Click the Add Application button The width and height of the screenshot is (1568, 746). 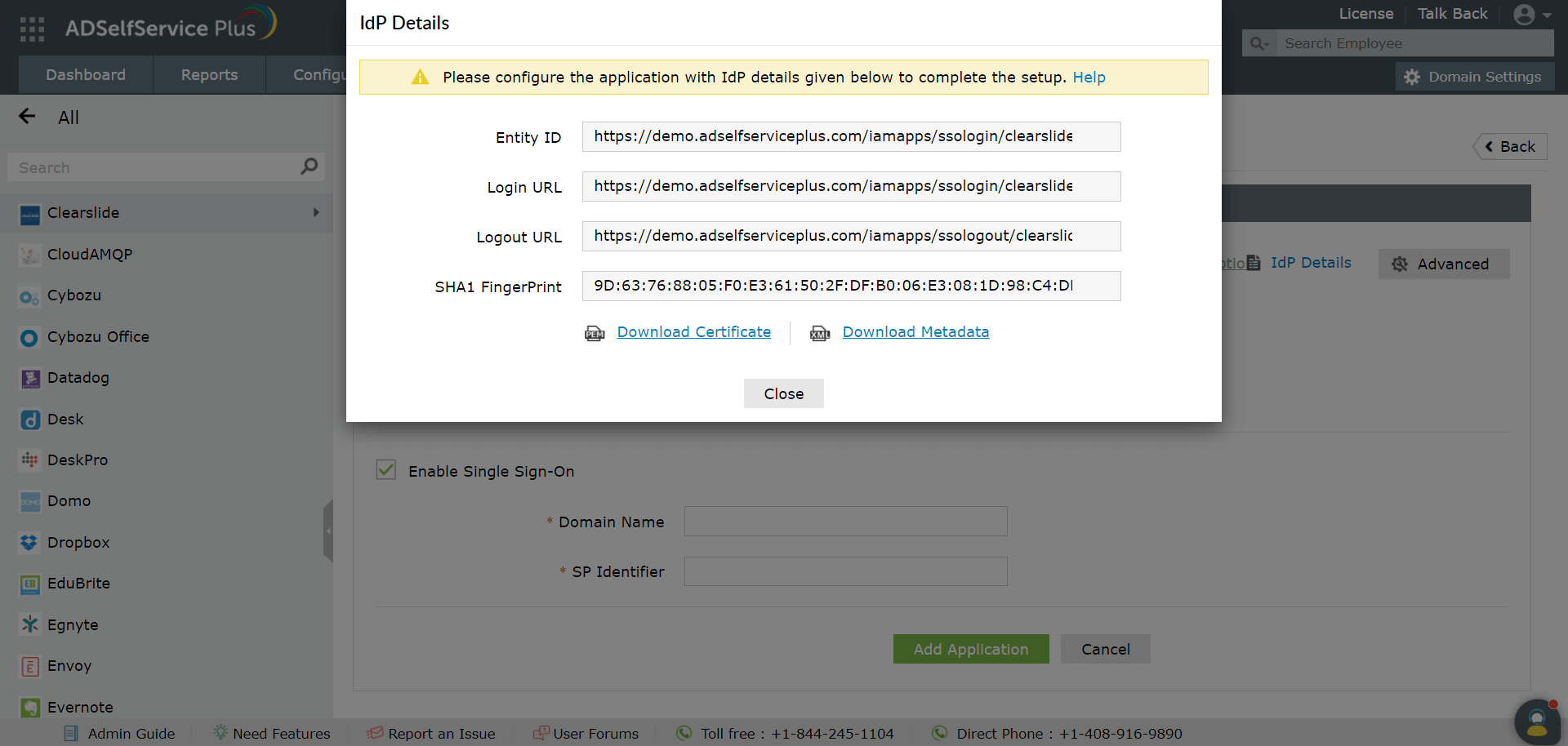click(x=971, y=649)
